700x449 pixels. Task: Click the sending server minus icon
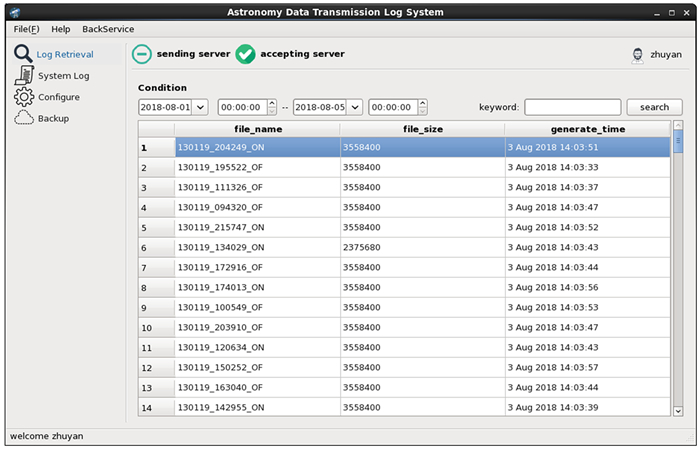(142, 54)
